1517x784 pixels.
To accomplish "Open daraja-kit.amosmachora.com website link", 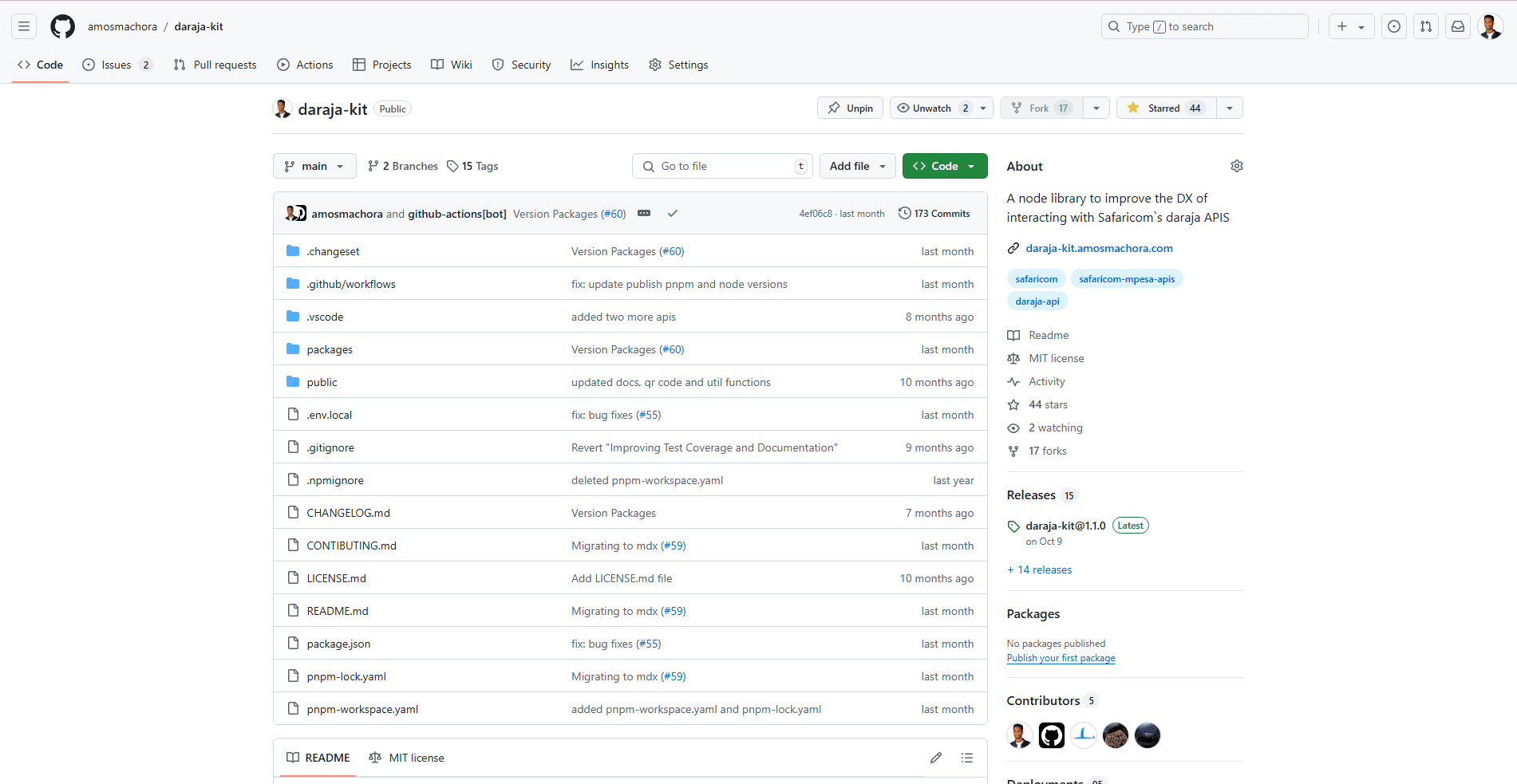I will tap(1099, 248).
